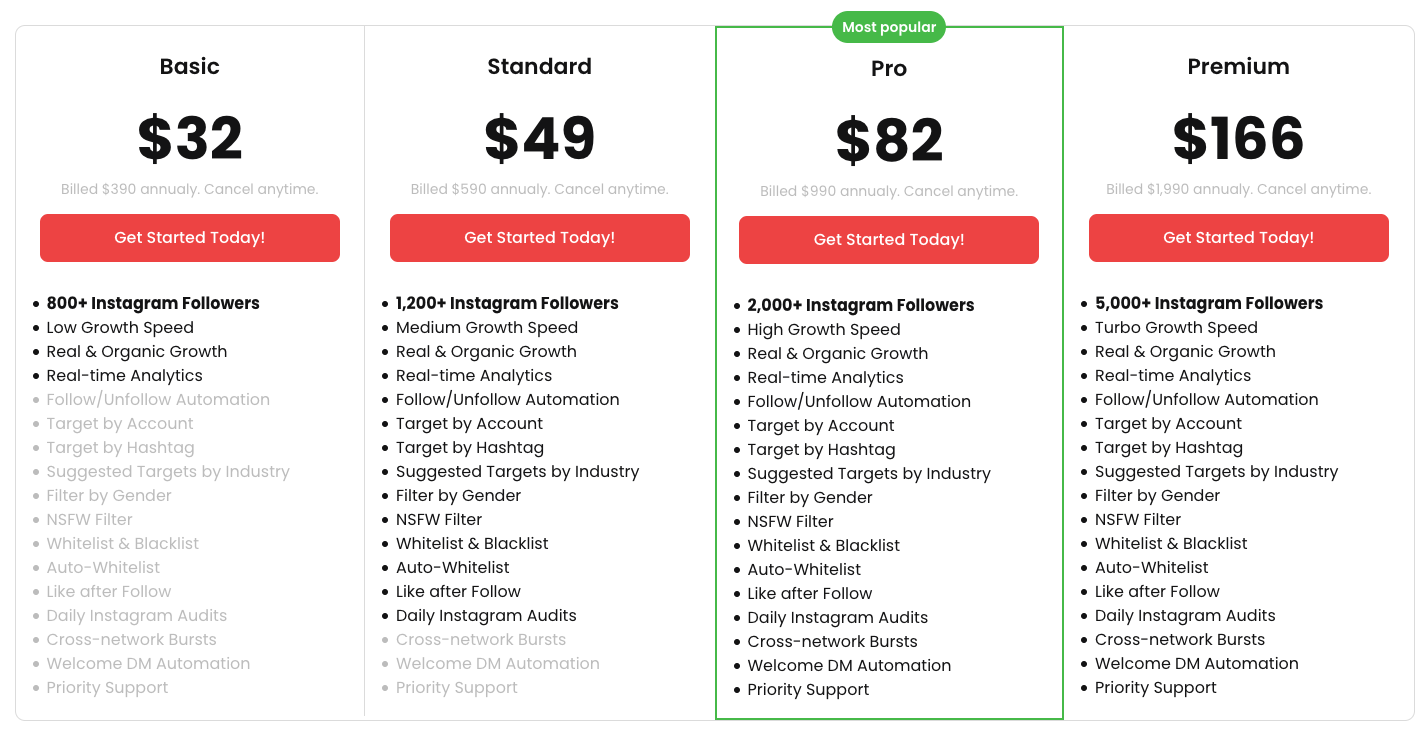
Task: Click 800+ Instagram Followers feature
Action: point(153,303)
